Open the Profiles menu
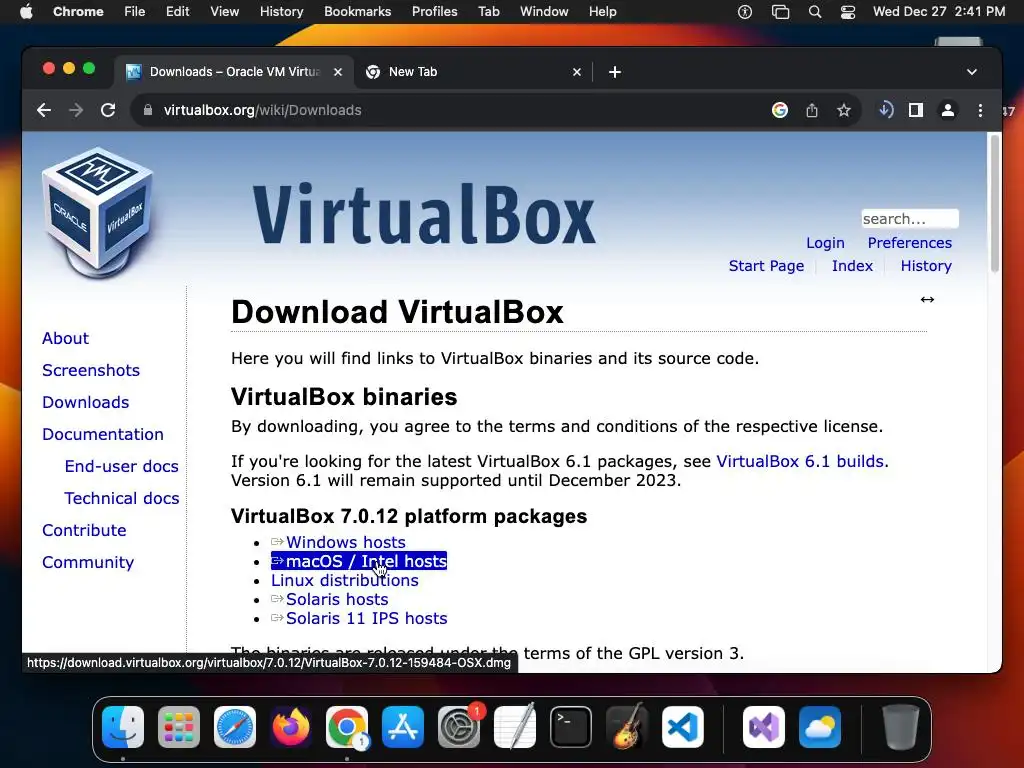Screen dimensions: 1024x768 (434, 12)
